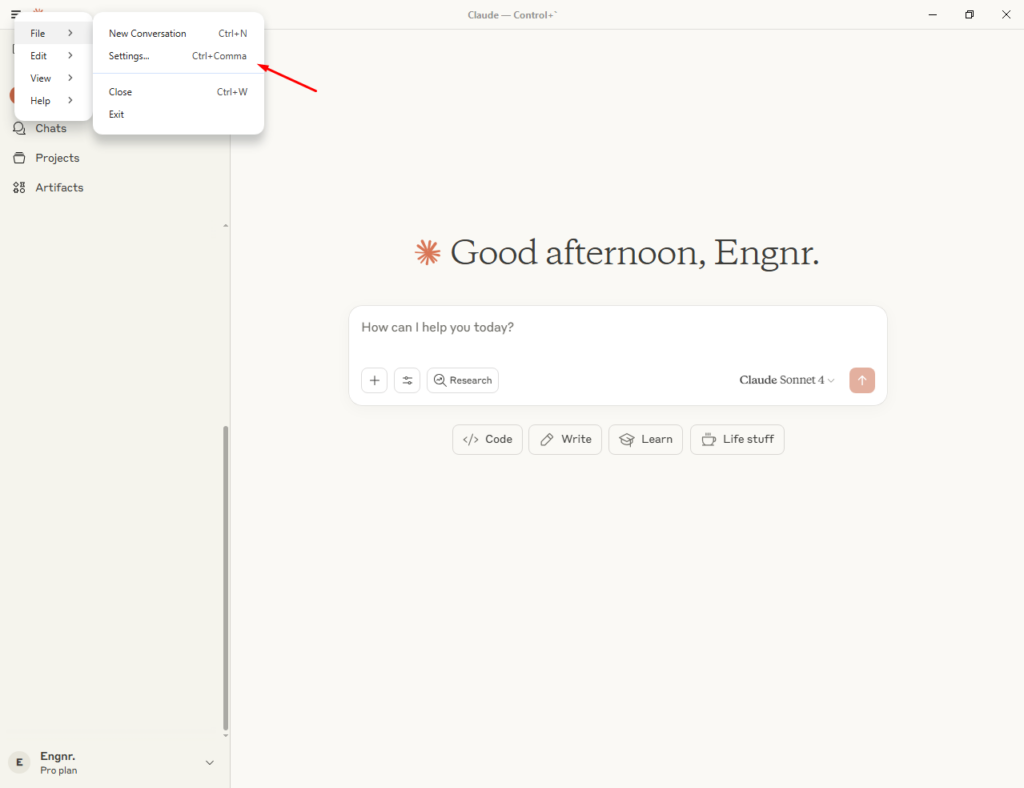
Task: Click the Write suggestion button
Action: (565, 439)
